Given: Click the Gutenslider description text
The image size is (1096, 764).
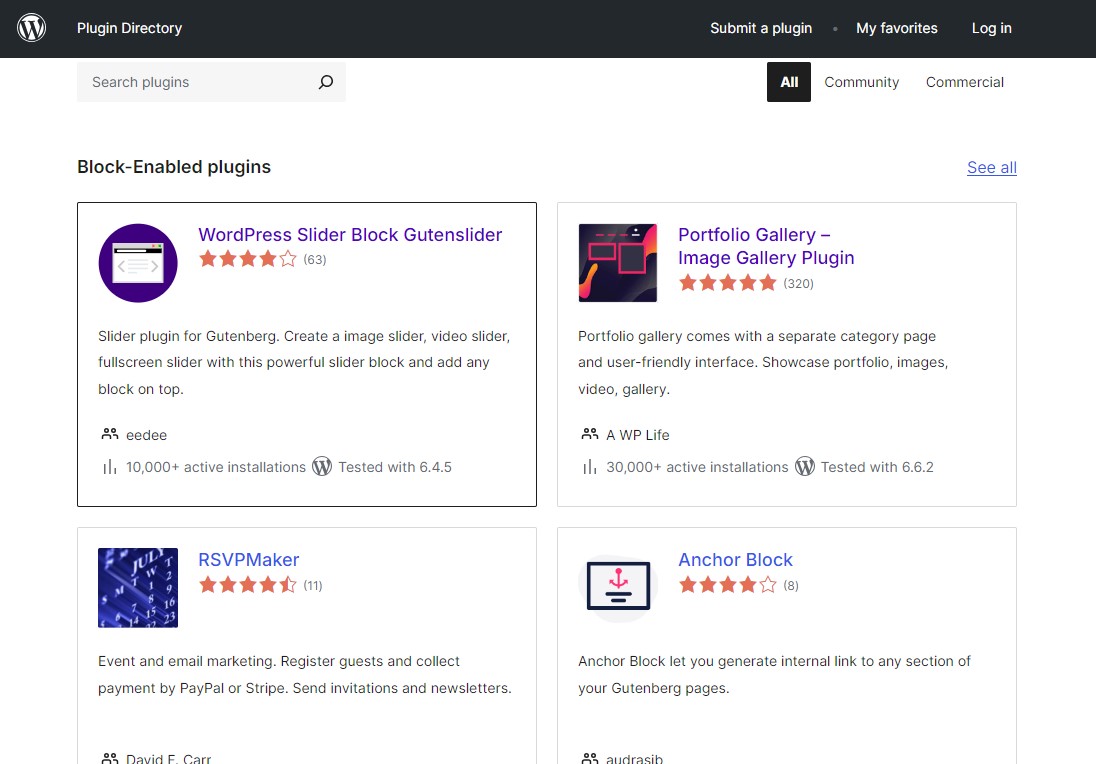Looking at the screenshot, I should 304,363.
